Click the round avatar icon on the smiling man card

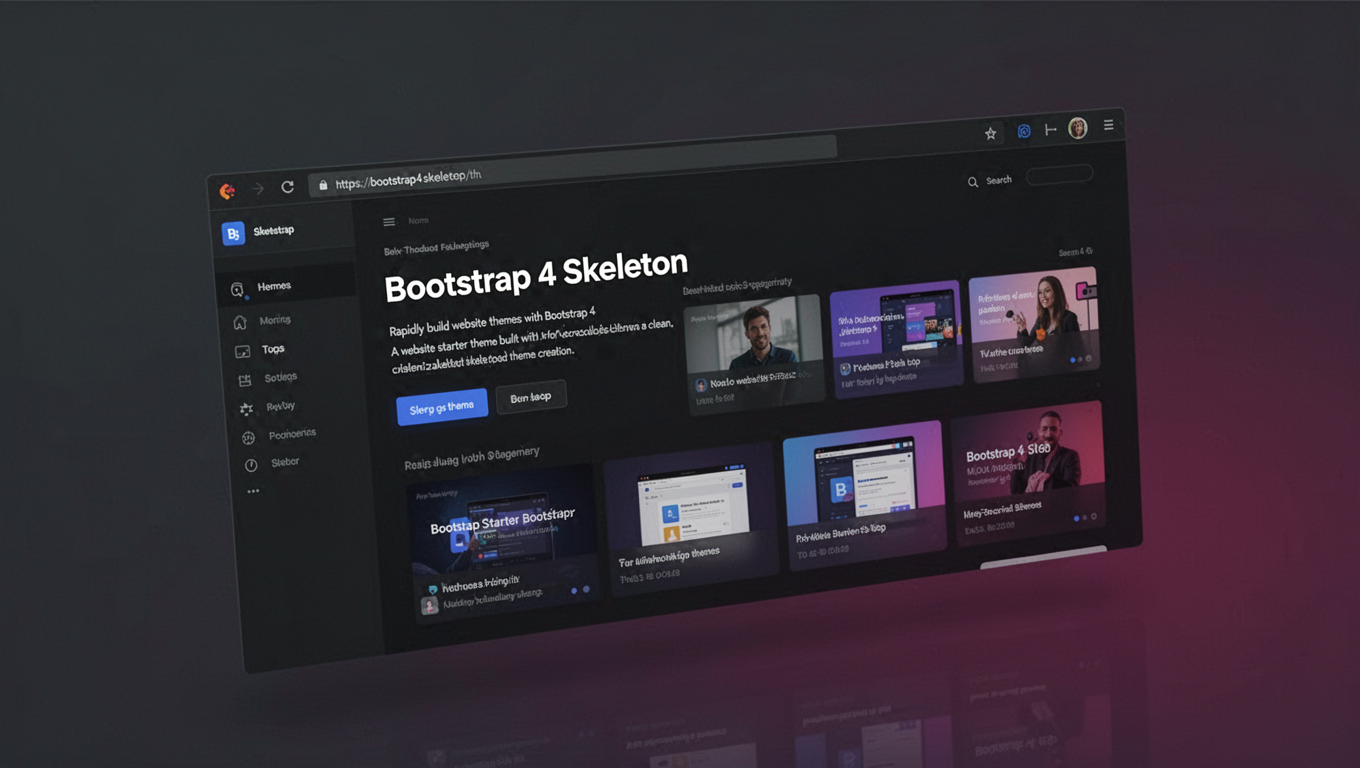pos(700,385)
